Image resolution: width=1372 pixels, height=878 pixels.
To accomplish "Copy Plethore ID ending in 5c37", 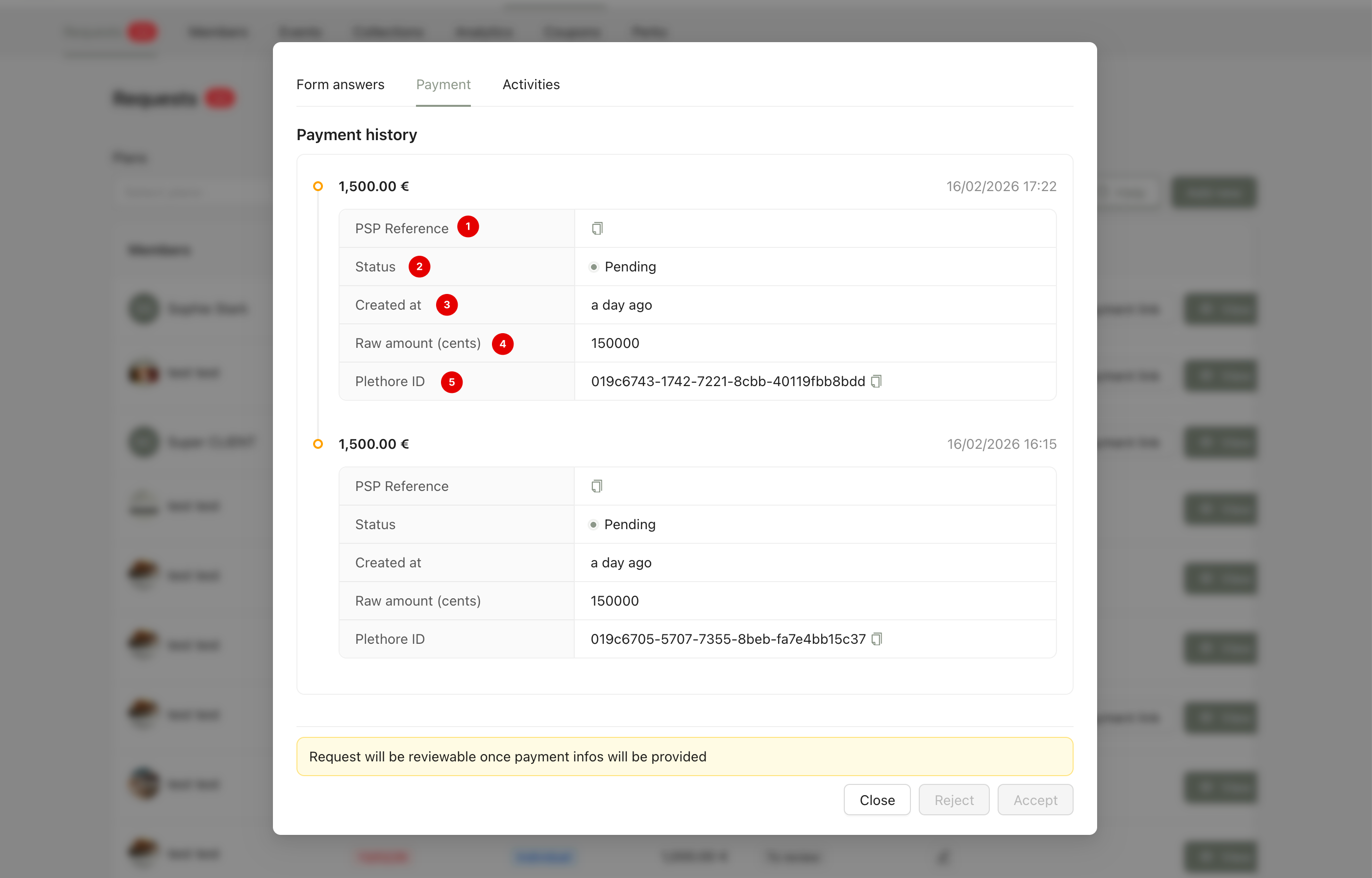I will 877,639.
